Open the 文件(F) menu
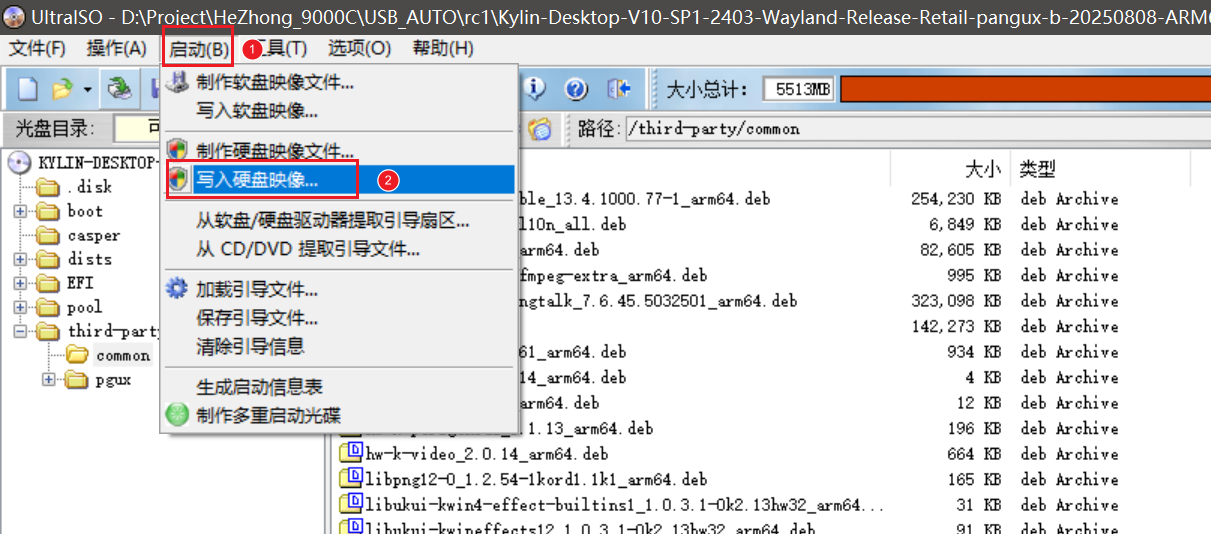Viewport: 1211px width, 534px height. pyautogui.click(x=37, y=48)
